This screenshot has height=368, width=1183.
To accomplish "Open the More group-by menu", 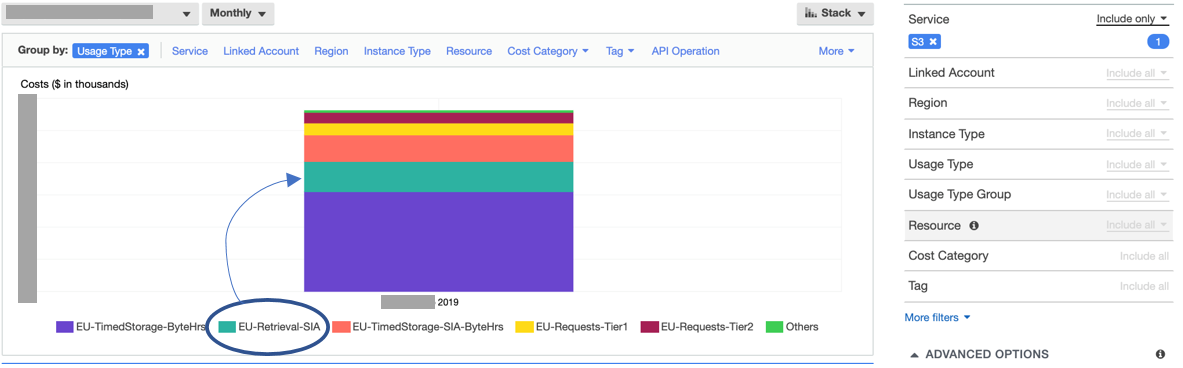I will click(836, 51).
